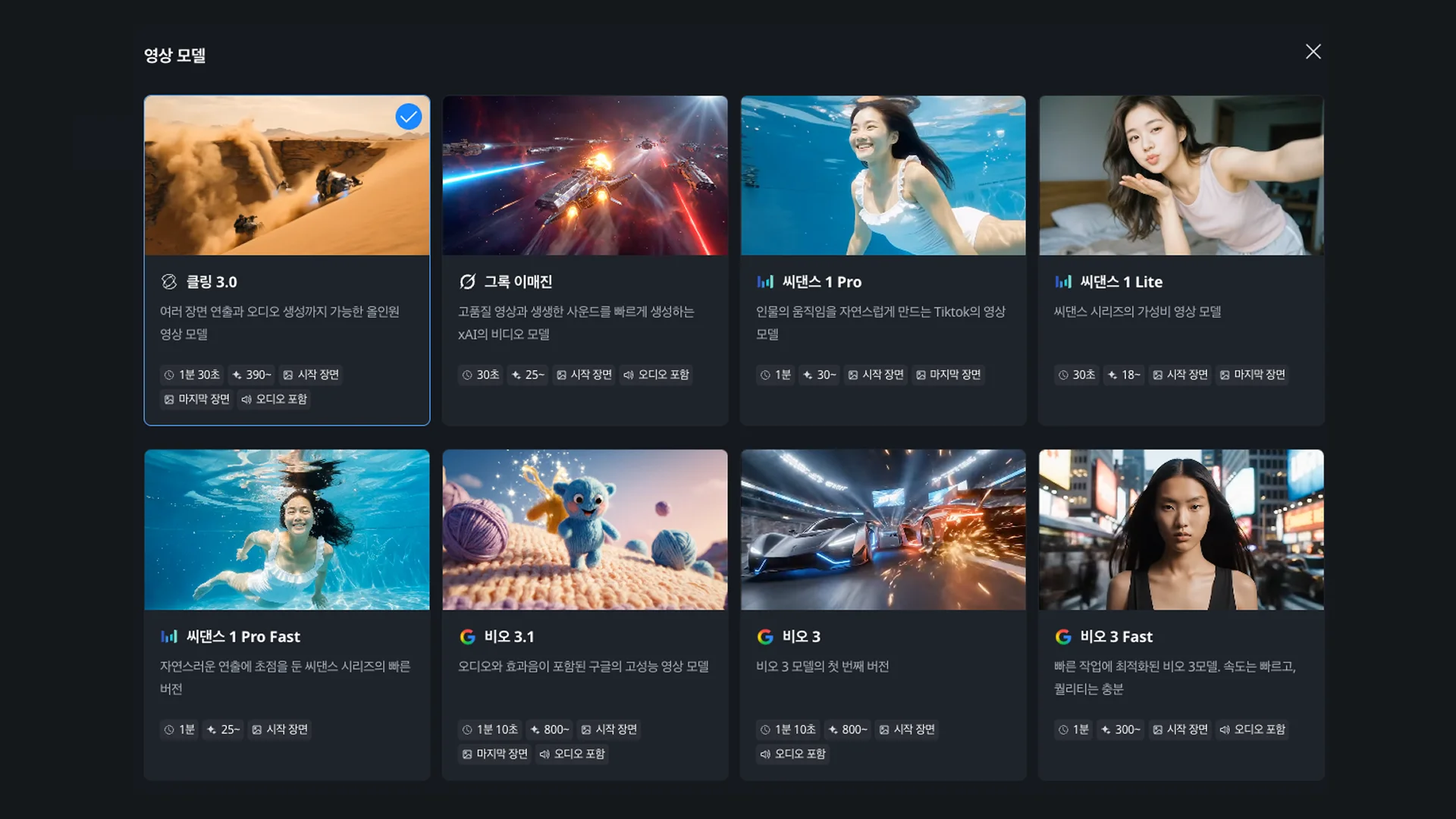This screenshot has height=819, width=1456.
Task: Toggle the blue checkmark on 클링 3.0 card
Action: point(408,117)
